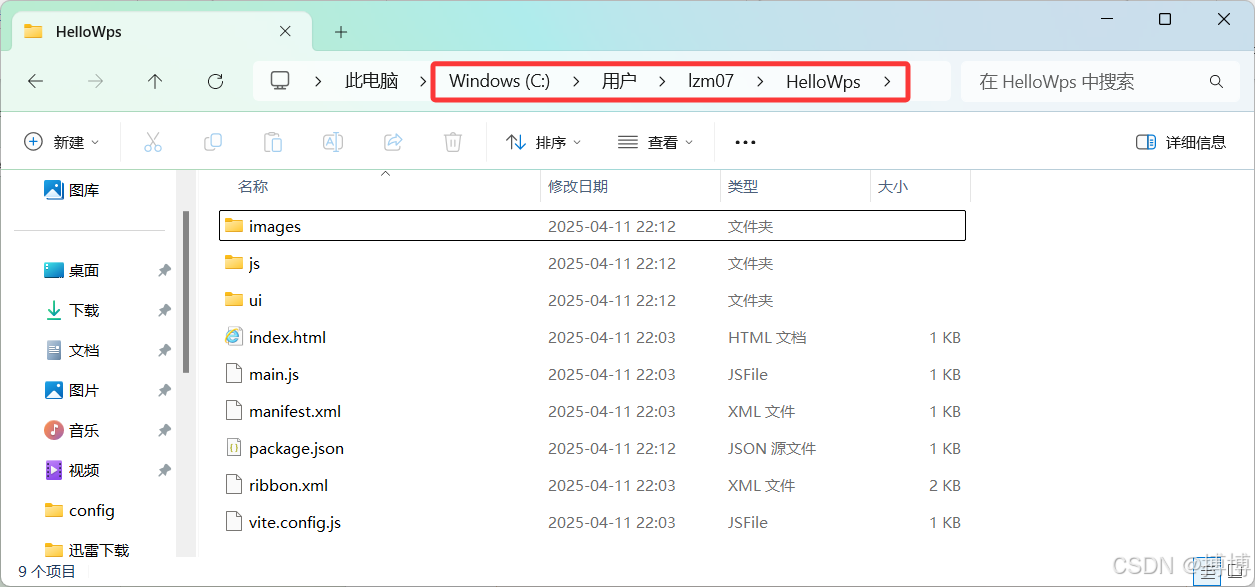Click the index.html file icon
This screenshot has width=1255, height=587.
coord(234,337)
